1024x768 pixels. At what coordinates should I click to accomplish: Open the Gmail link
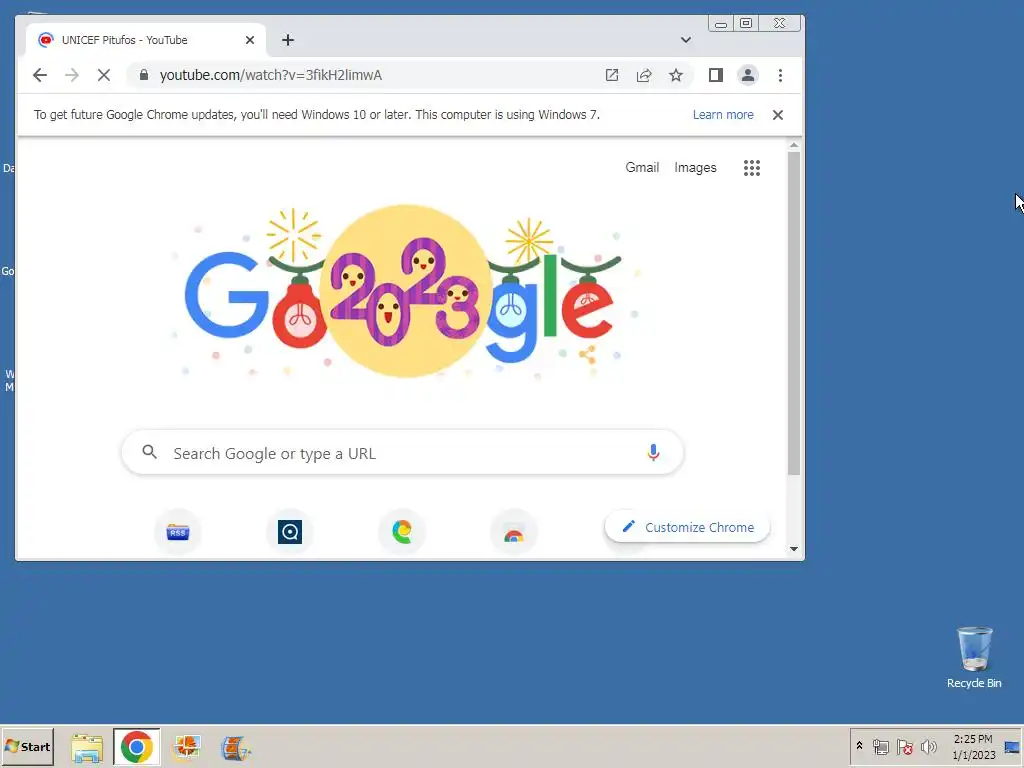point(642,167)
